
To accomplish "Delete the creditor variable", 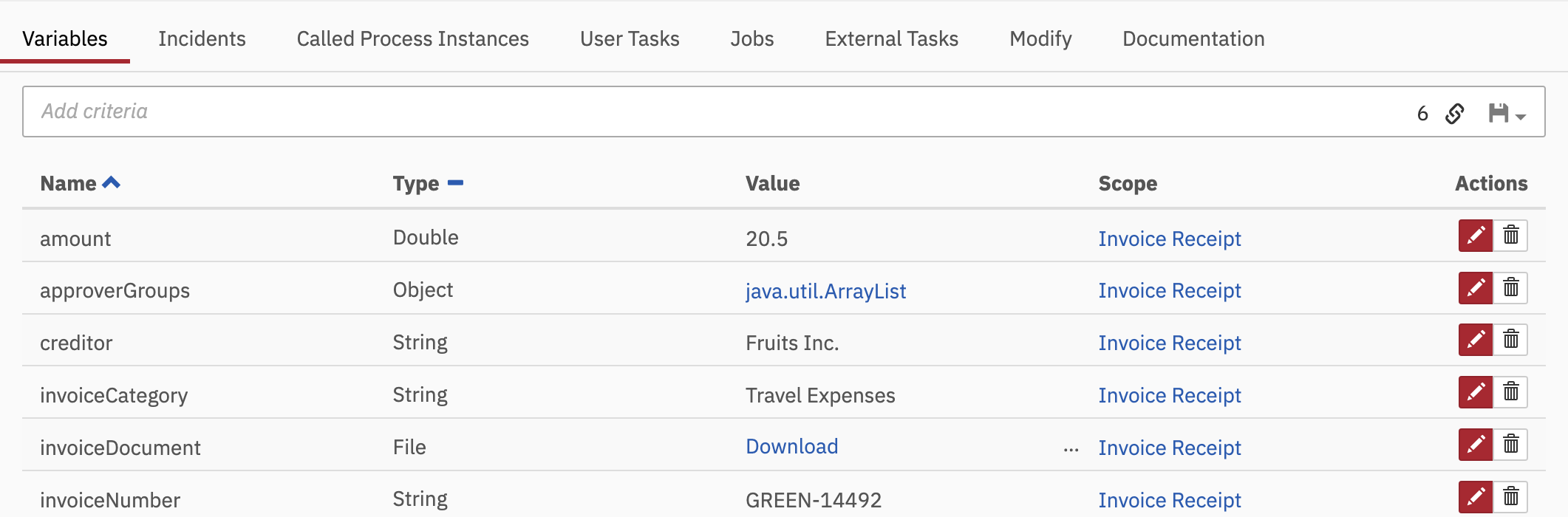I will 1510,340.
